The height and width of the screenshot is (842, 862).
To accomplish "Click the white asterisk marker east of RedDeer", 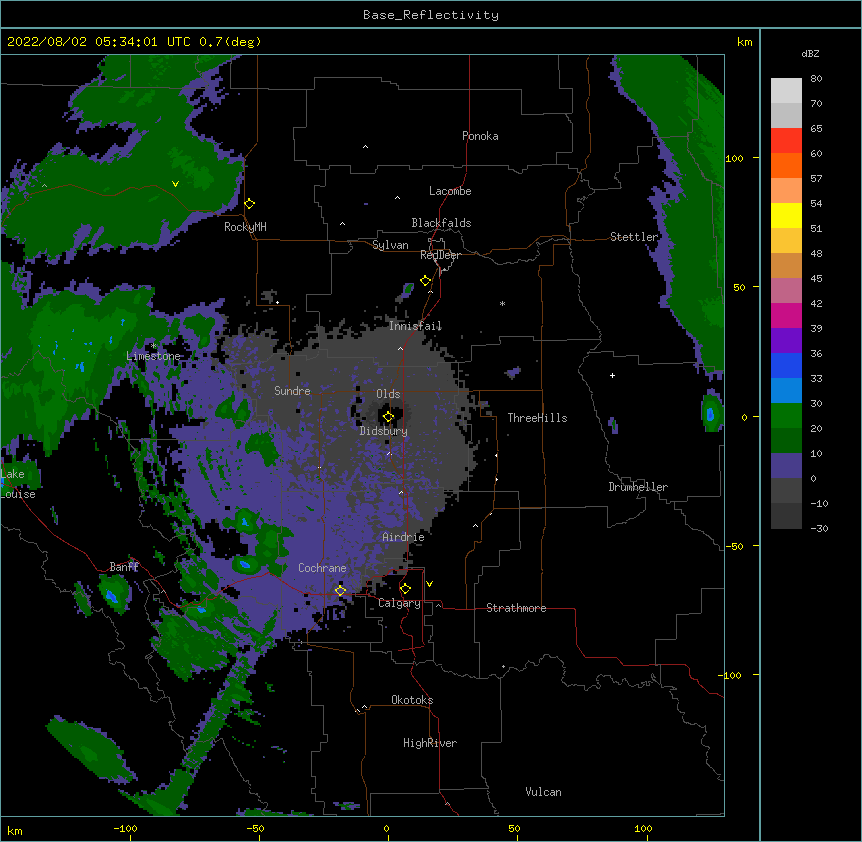I will (x=502, y=303).
